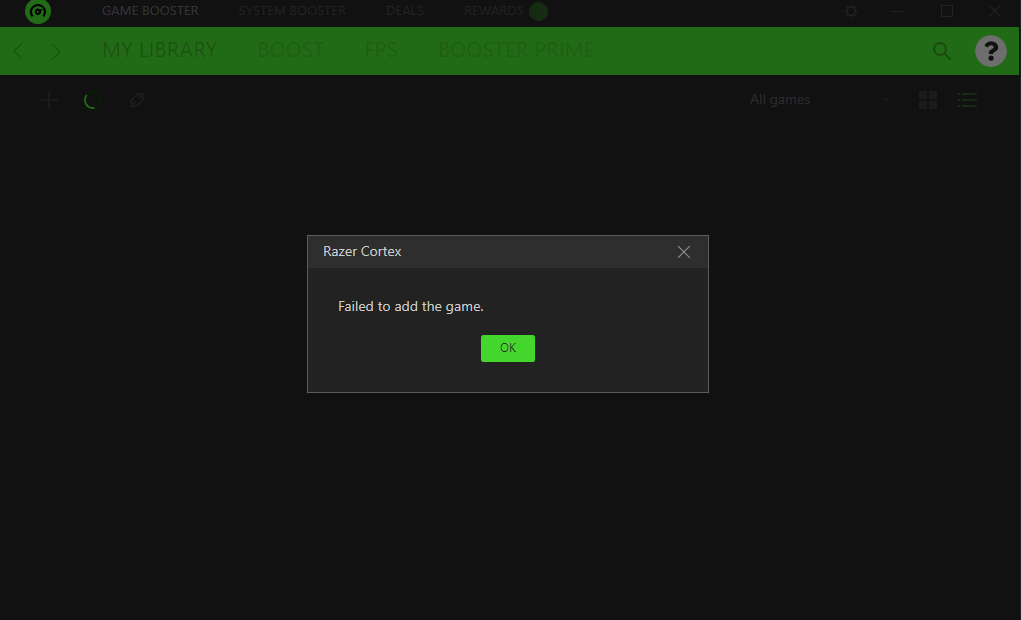Minimize the Razer Cortex window
Viewport: 1021px width, 620px height.
tap(897, 11)
